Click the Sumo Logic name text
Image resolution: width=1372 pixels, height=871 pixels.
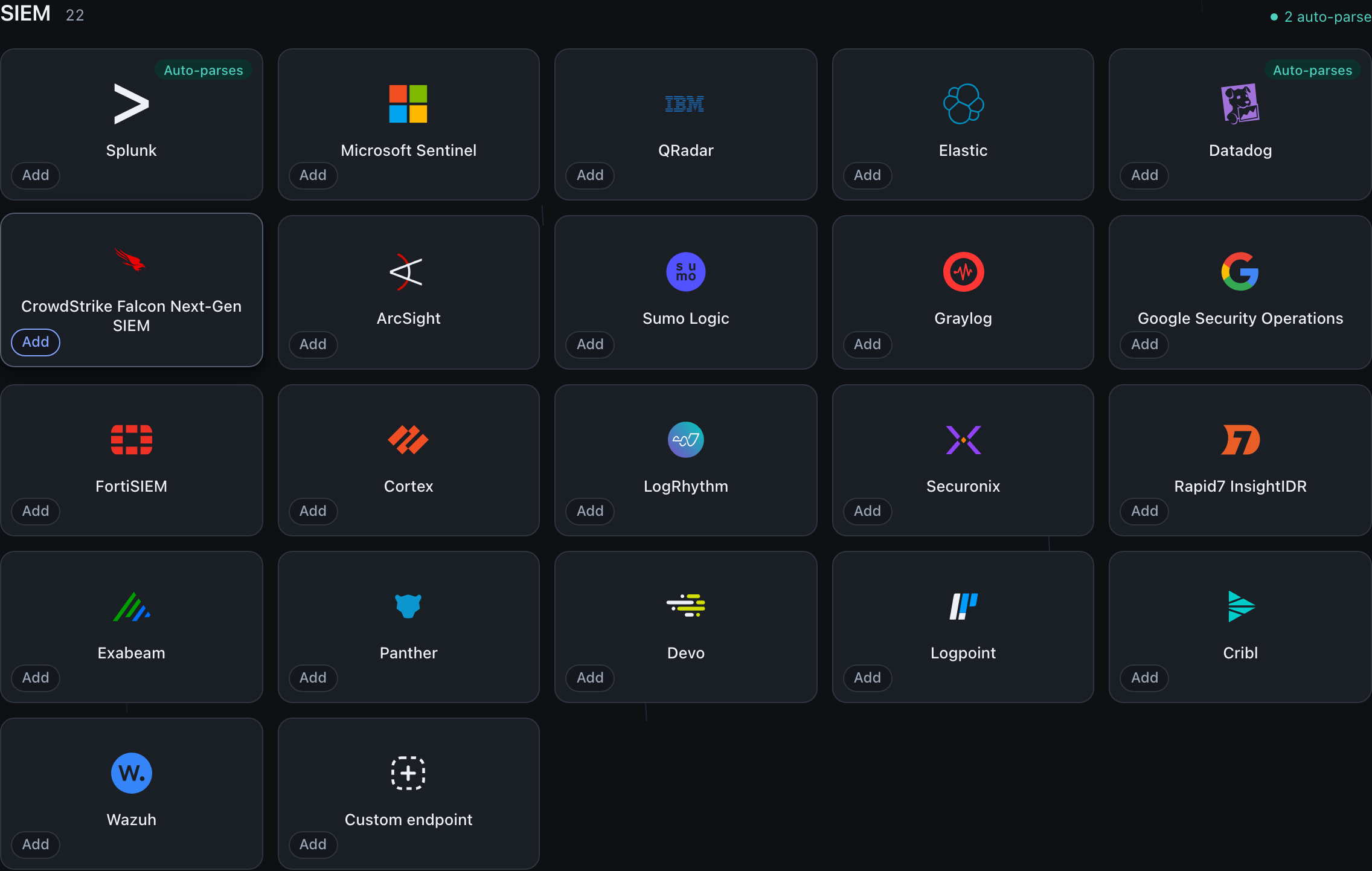(x=685, y=318)
